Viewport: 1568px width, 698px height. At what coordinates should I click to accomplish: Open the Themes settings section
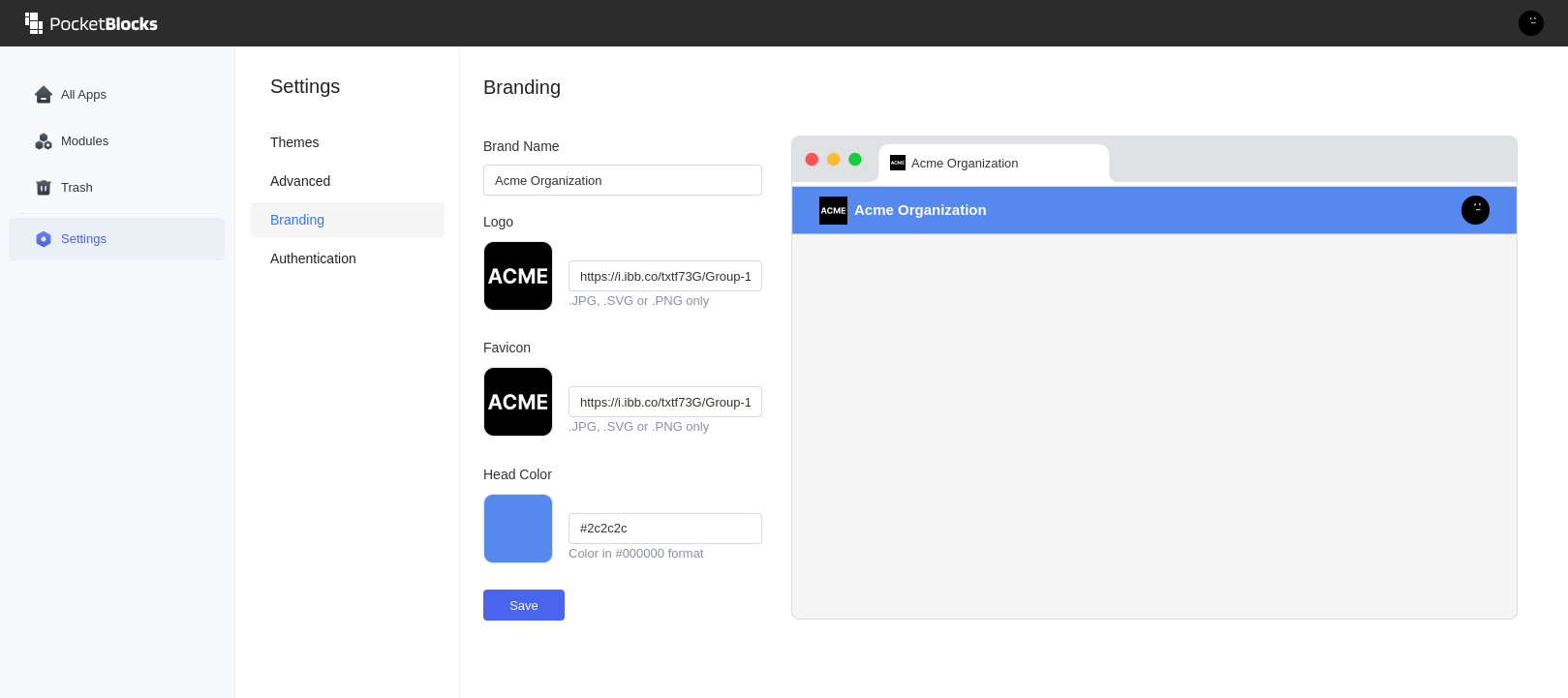[x=294, y=142]
